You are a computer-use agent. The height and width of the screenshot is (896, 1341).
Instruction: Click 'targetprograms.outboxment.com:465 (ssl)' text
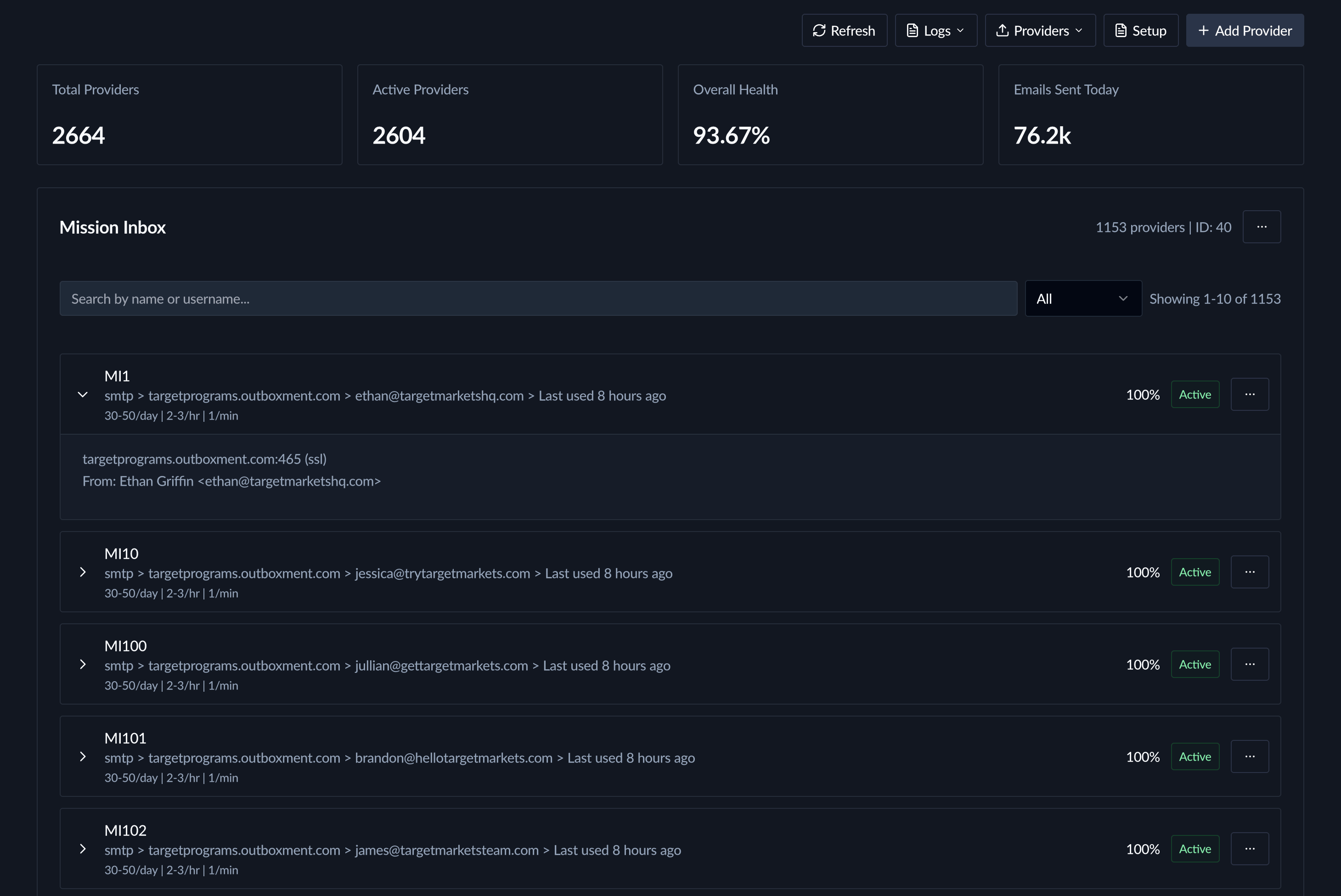[x=205, y=459]
